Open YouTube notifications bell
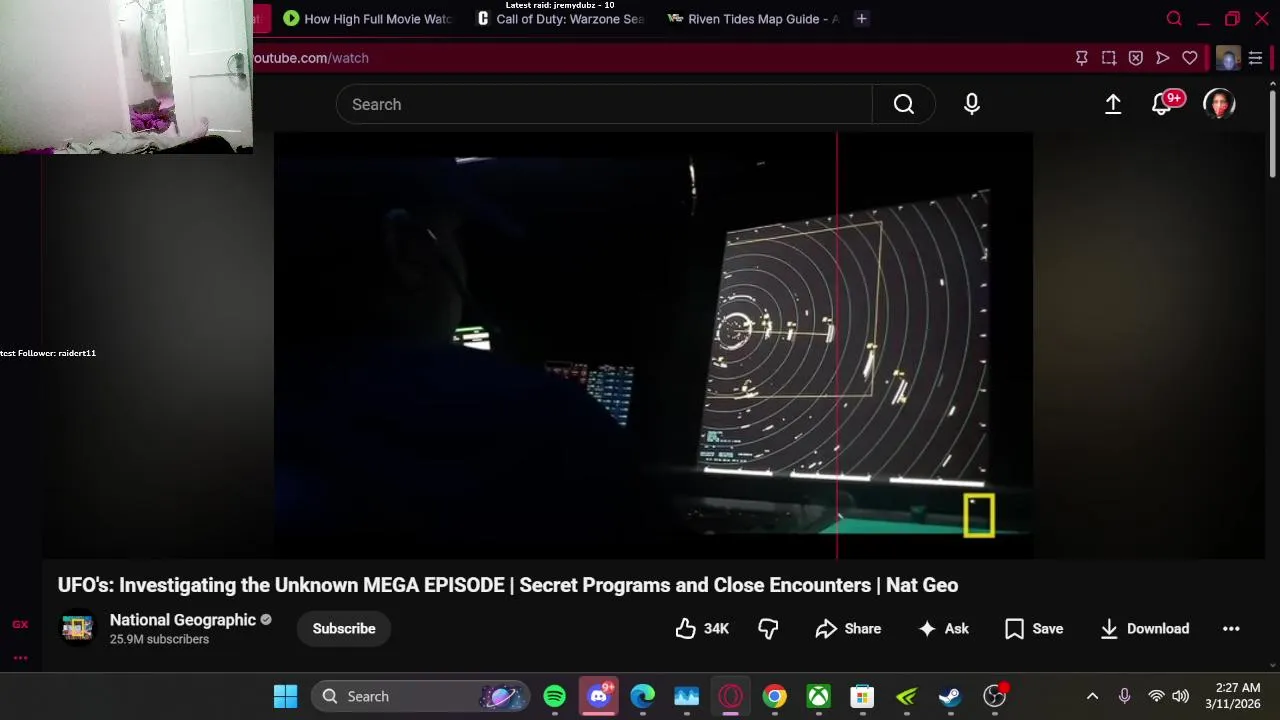This screenshot has height=720, width=1280. pos(1163,104)
